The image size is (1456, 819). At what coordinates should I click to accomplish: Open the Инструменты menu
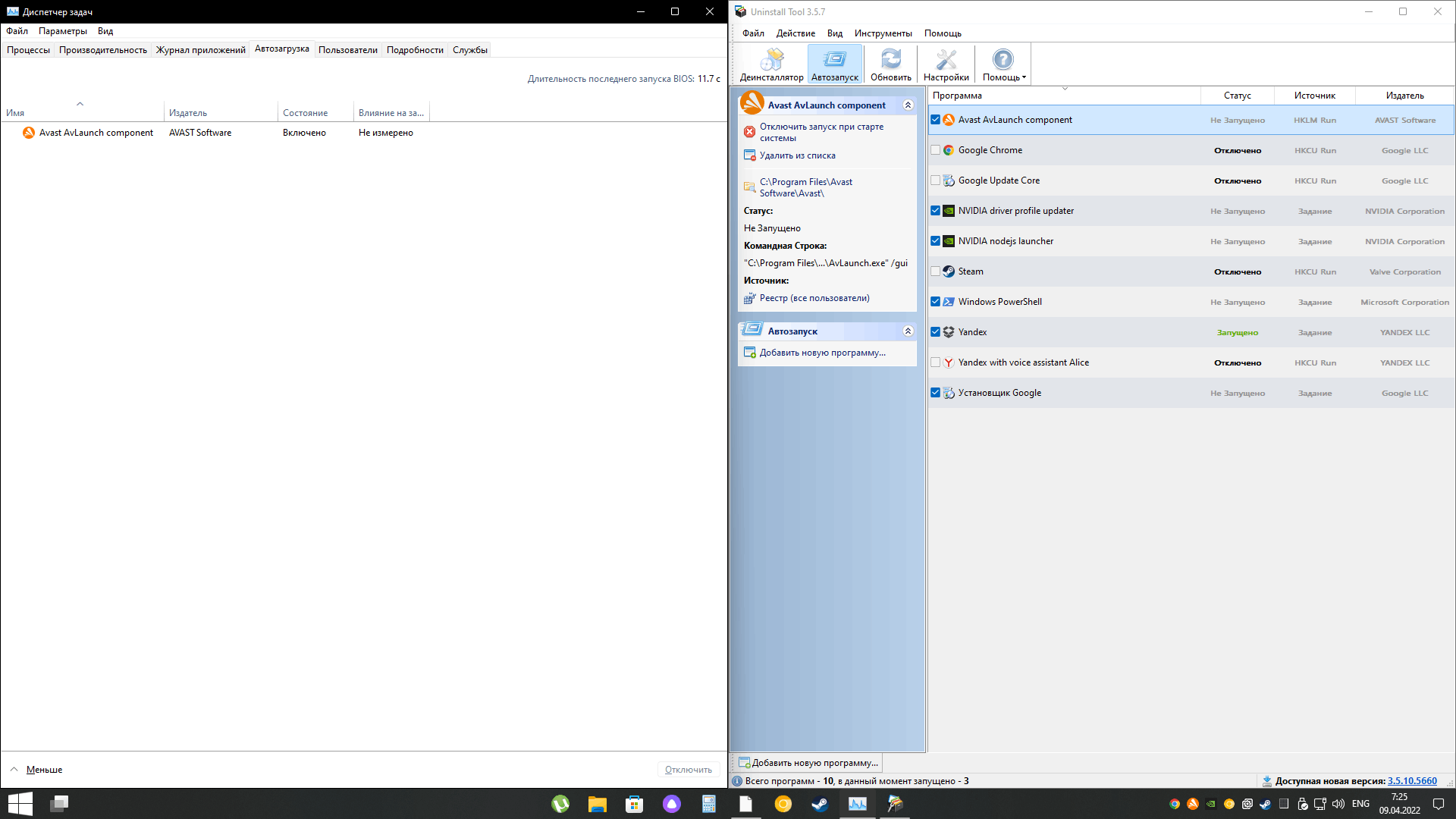pos(883,33)
